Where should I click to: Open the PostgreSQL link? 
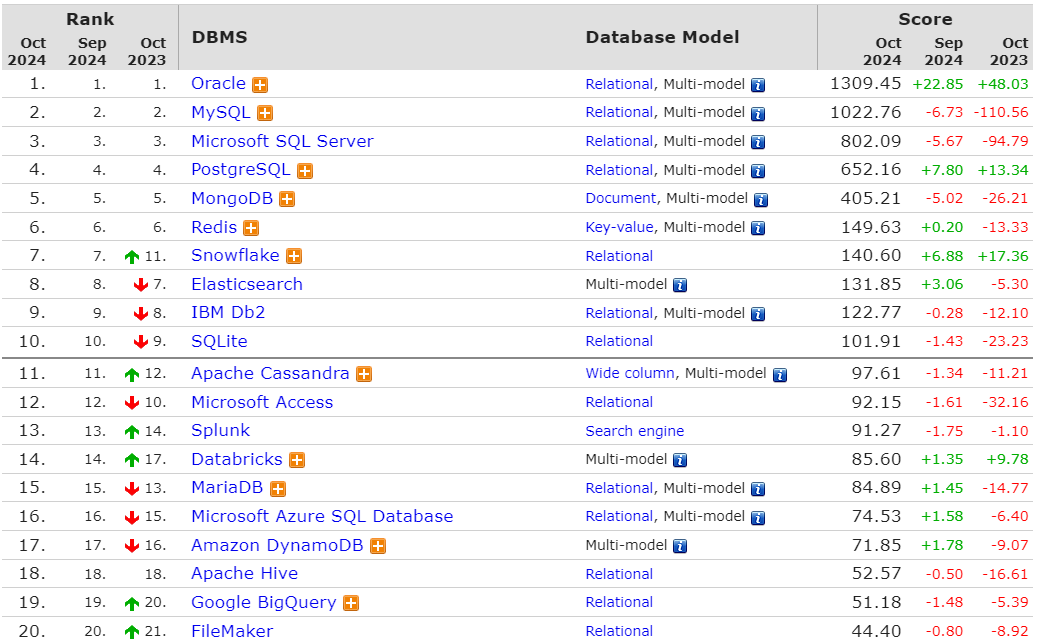point(241,170)
